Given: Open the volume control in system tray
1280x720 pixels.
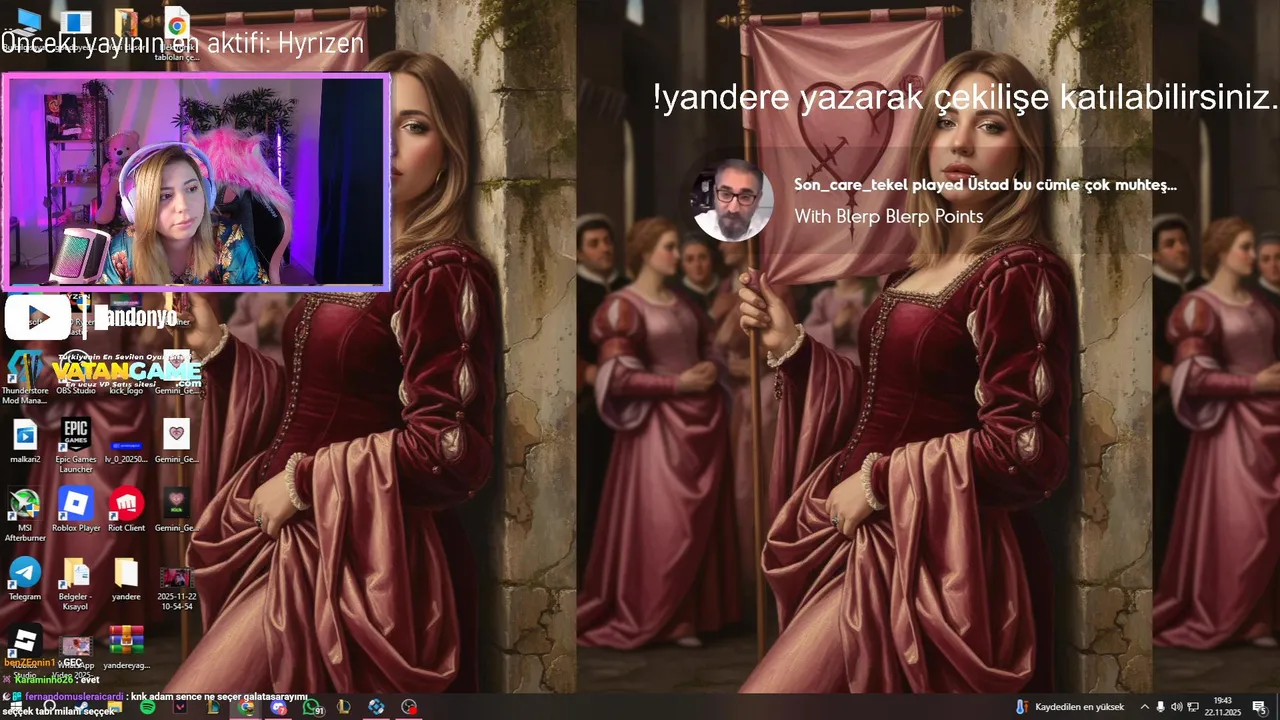Looking at the screenshot, I should point(1177,707).
